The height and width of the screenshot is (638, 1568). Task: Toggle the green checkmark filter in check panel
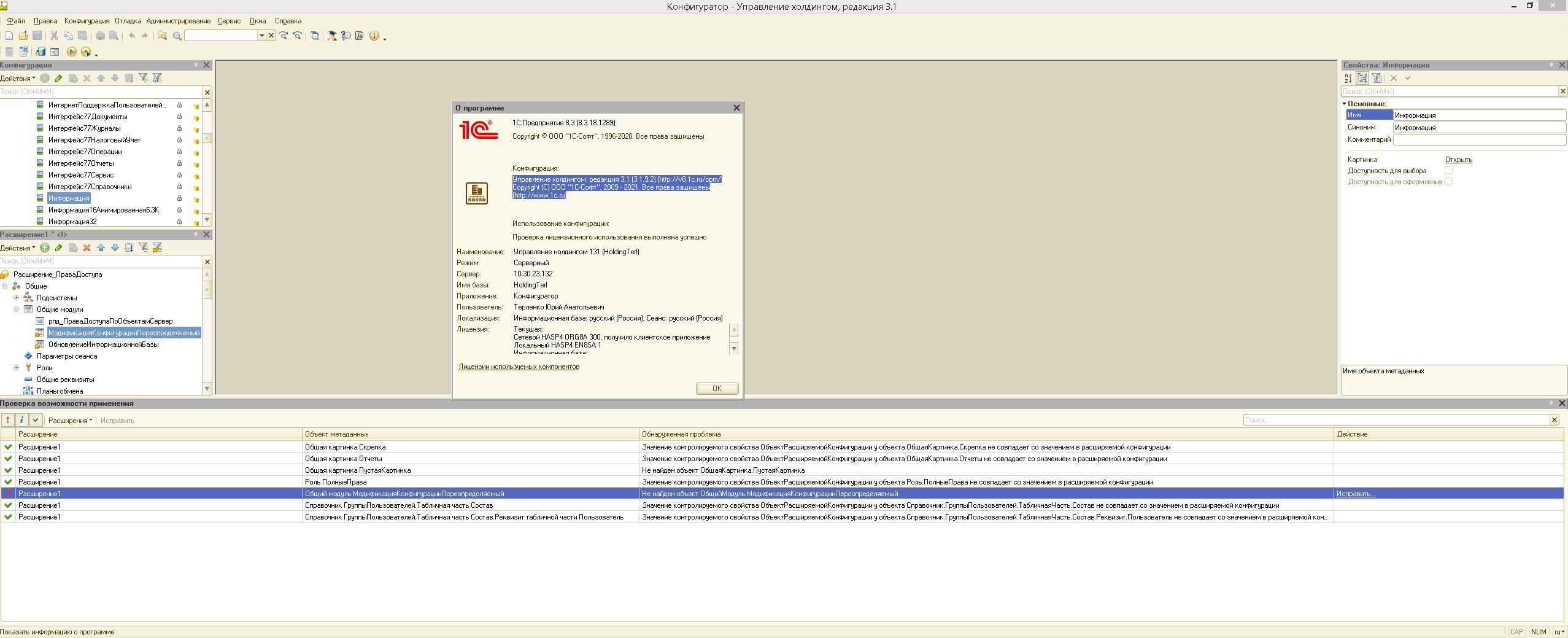tap(36, 420)
